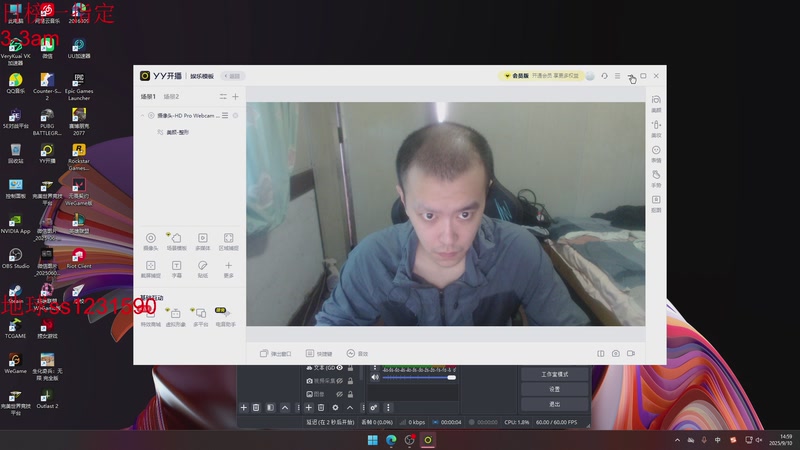Toggle the split-view layout icon below preview

click(x=601, y=354)
